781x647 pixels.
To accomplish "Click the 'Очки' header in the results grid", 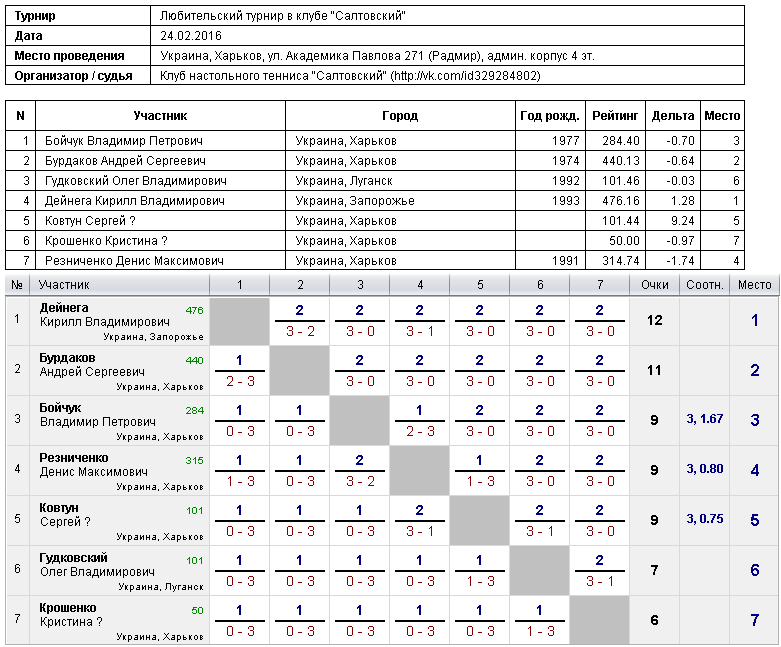I will pyautogui.click(x=654, y=285).
